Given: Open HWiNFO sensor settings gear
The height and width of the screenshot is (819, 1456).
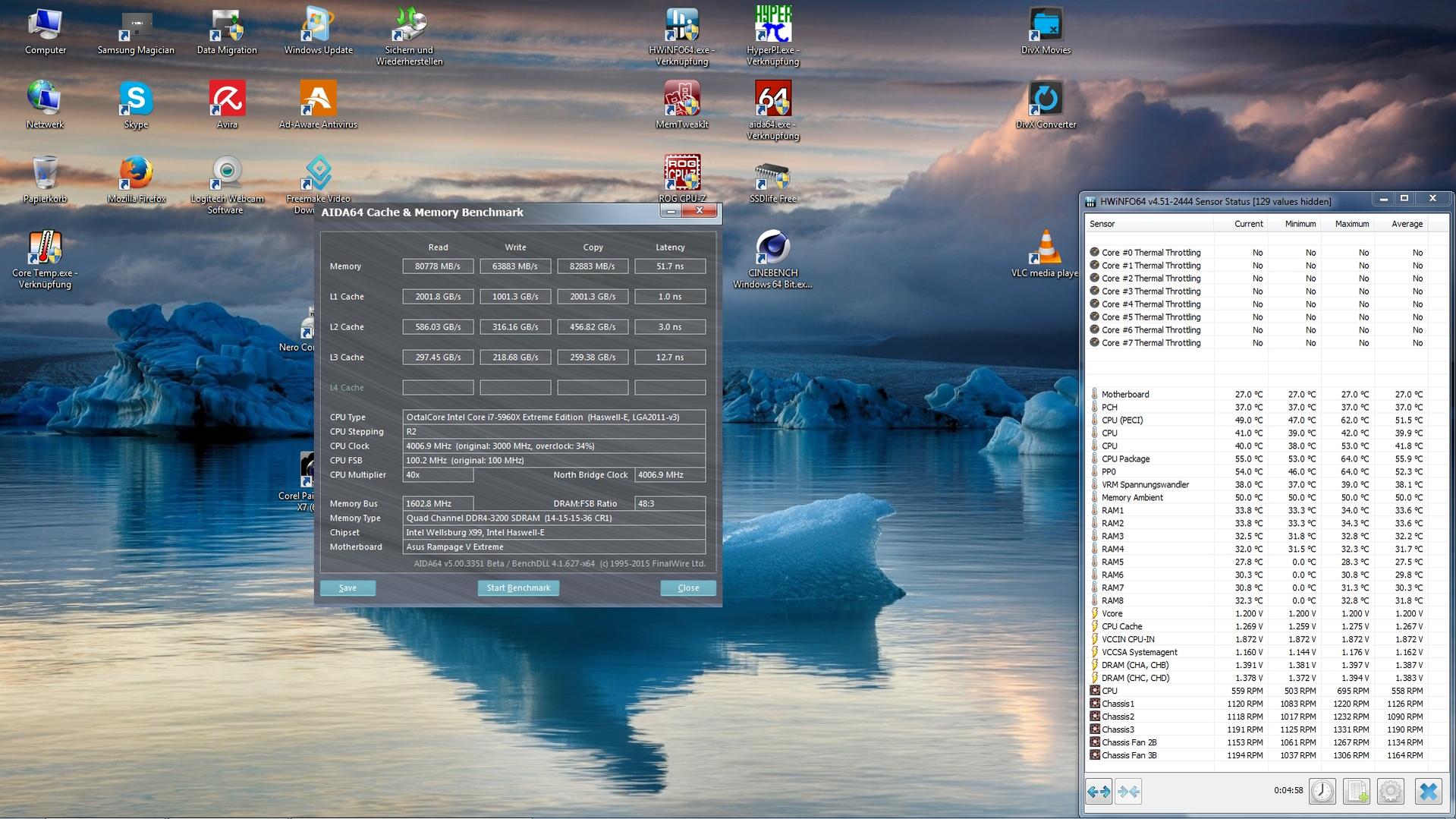Looking at the screenshot, I should [x=1390, y=792].
